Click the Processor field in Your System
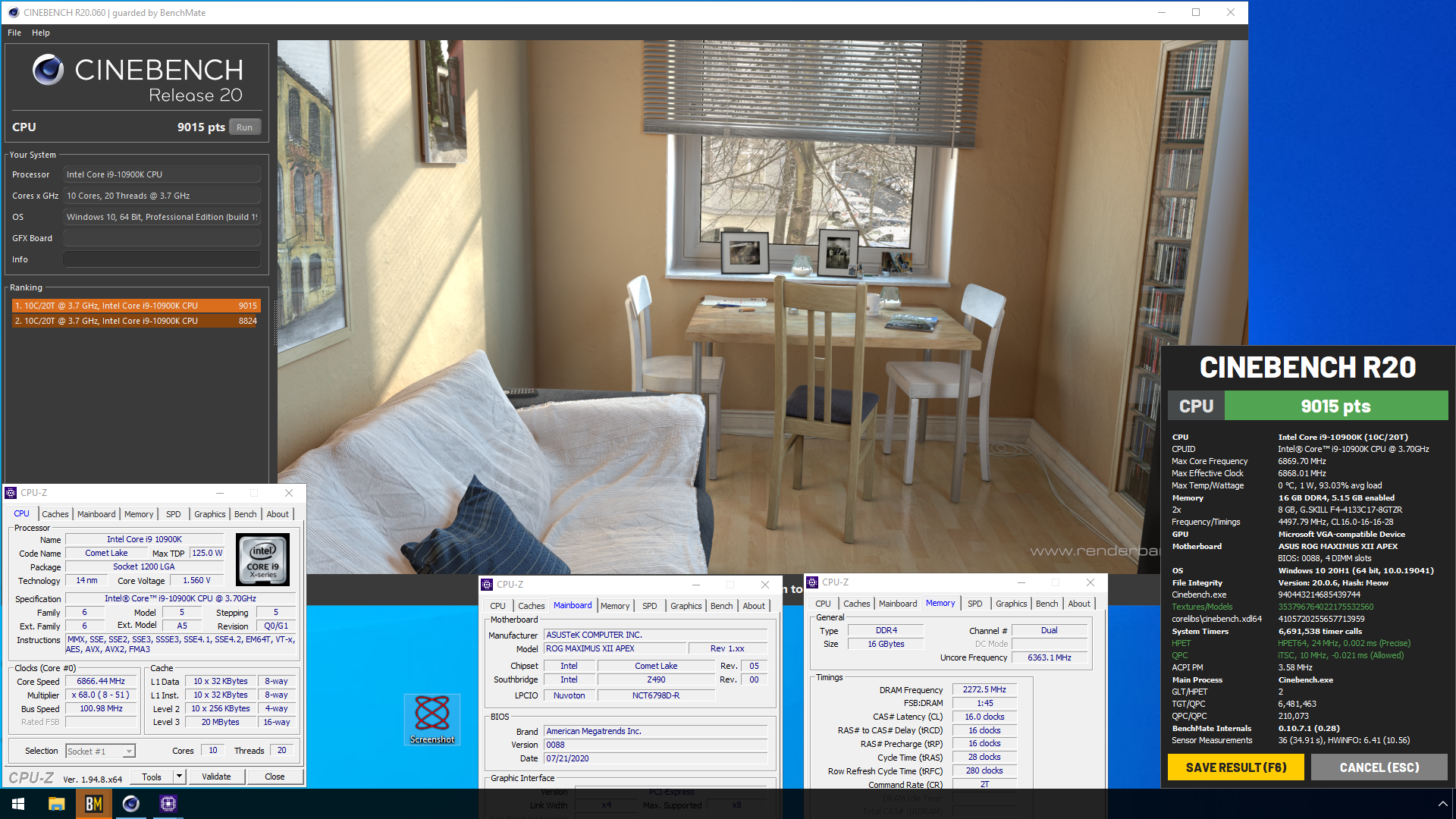Image resolution: width=1456 pixels, height=819 pixels. 162,174
